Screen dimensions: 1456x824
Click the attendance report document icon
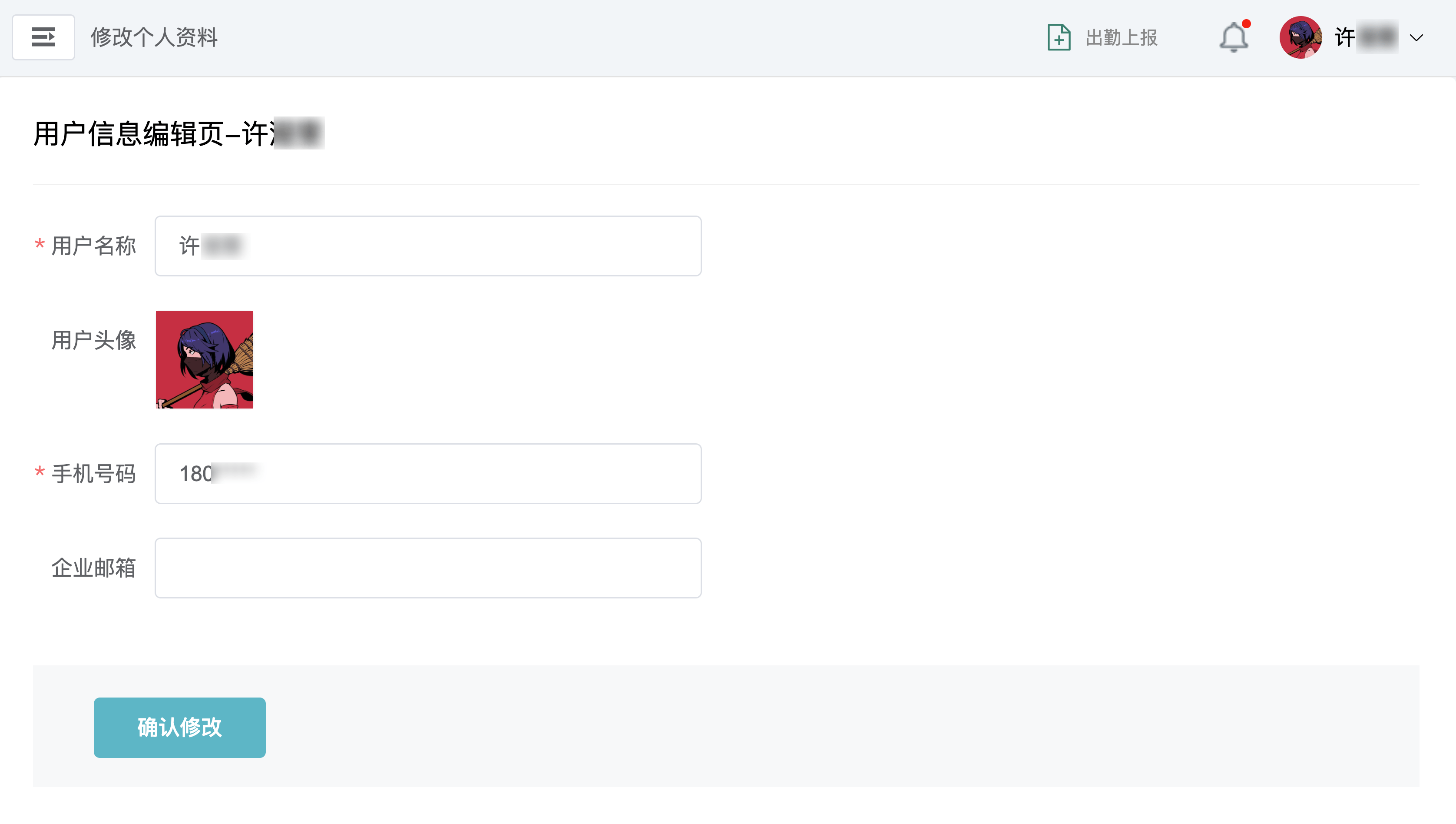(1059, 37)
